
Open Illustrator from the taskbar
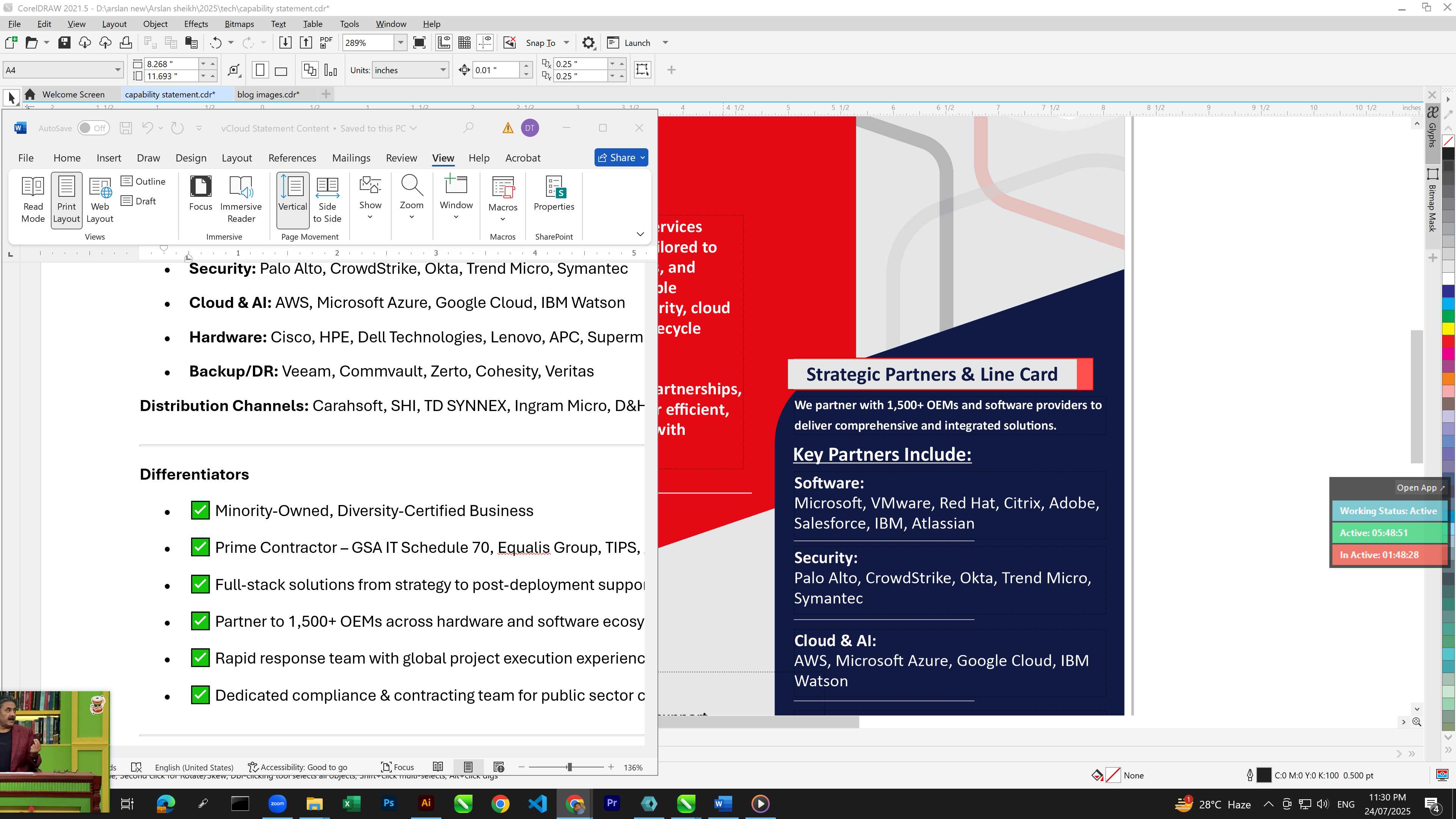click(425, 804)
